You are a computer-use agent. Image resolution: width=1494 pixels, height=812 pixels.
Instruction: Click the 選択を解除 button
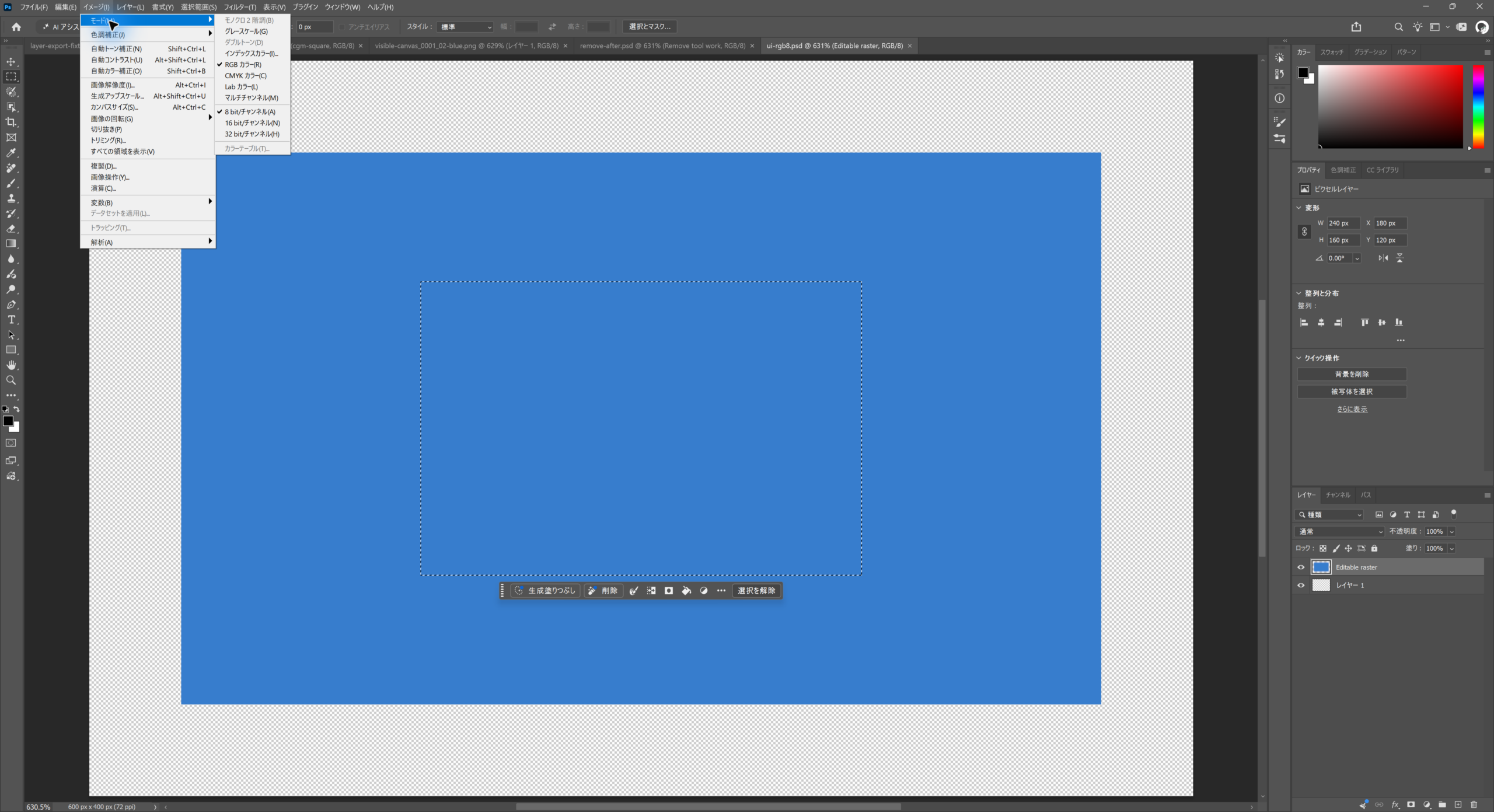756,591
